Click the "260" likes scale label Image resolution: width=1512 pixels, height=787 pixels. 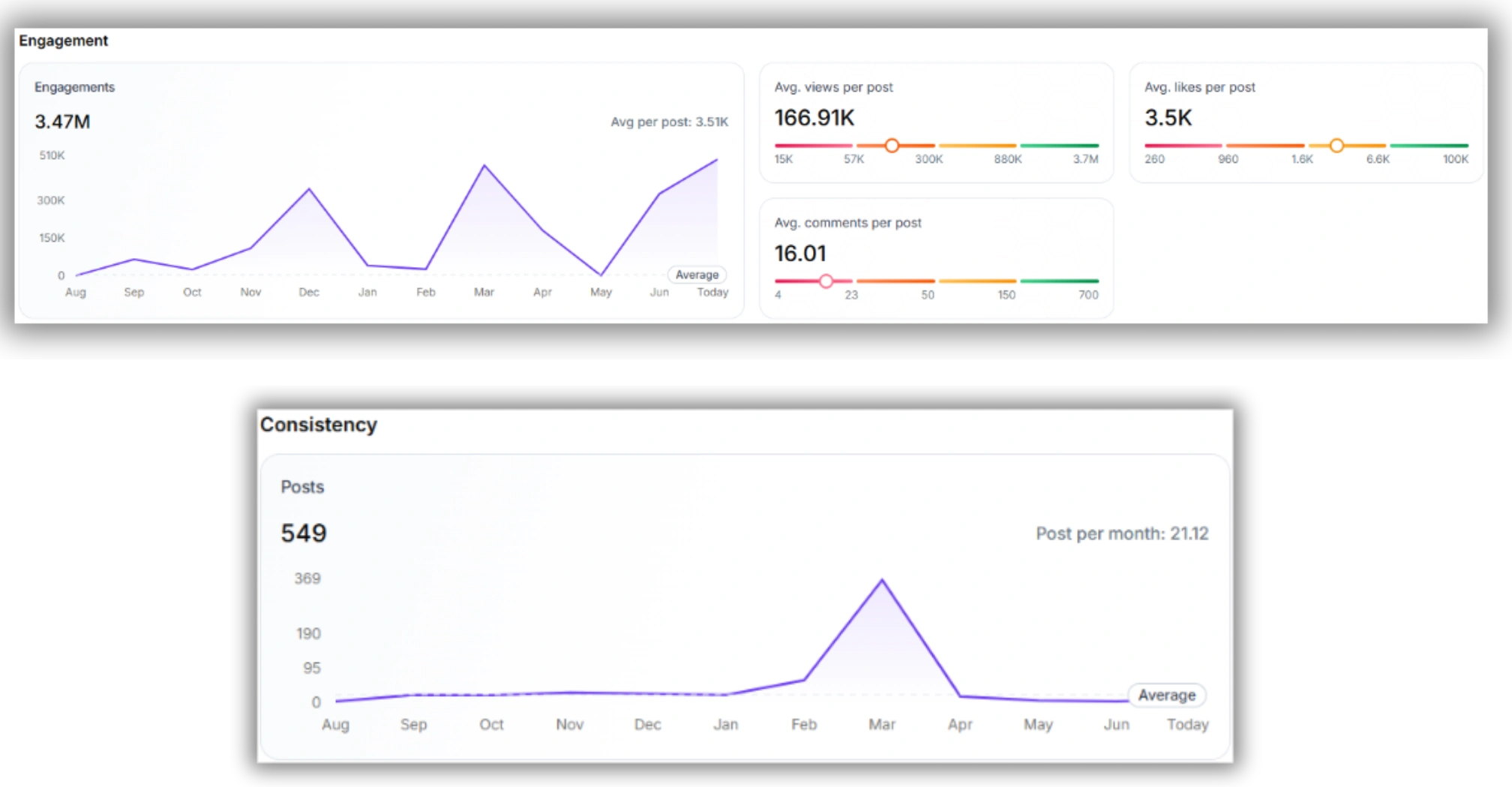coord(1154,159)
